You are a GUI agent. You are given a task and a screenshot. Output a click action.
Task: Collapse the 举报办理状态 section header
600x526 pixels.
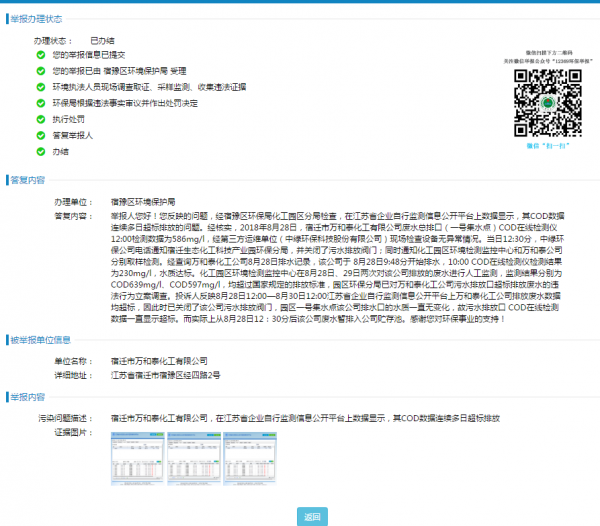pos(35,18)
